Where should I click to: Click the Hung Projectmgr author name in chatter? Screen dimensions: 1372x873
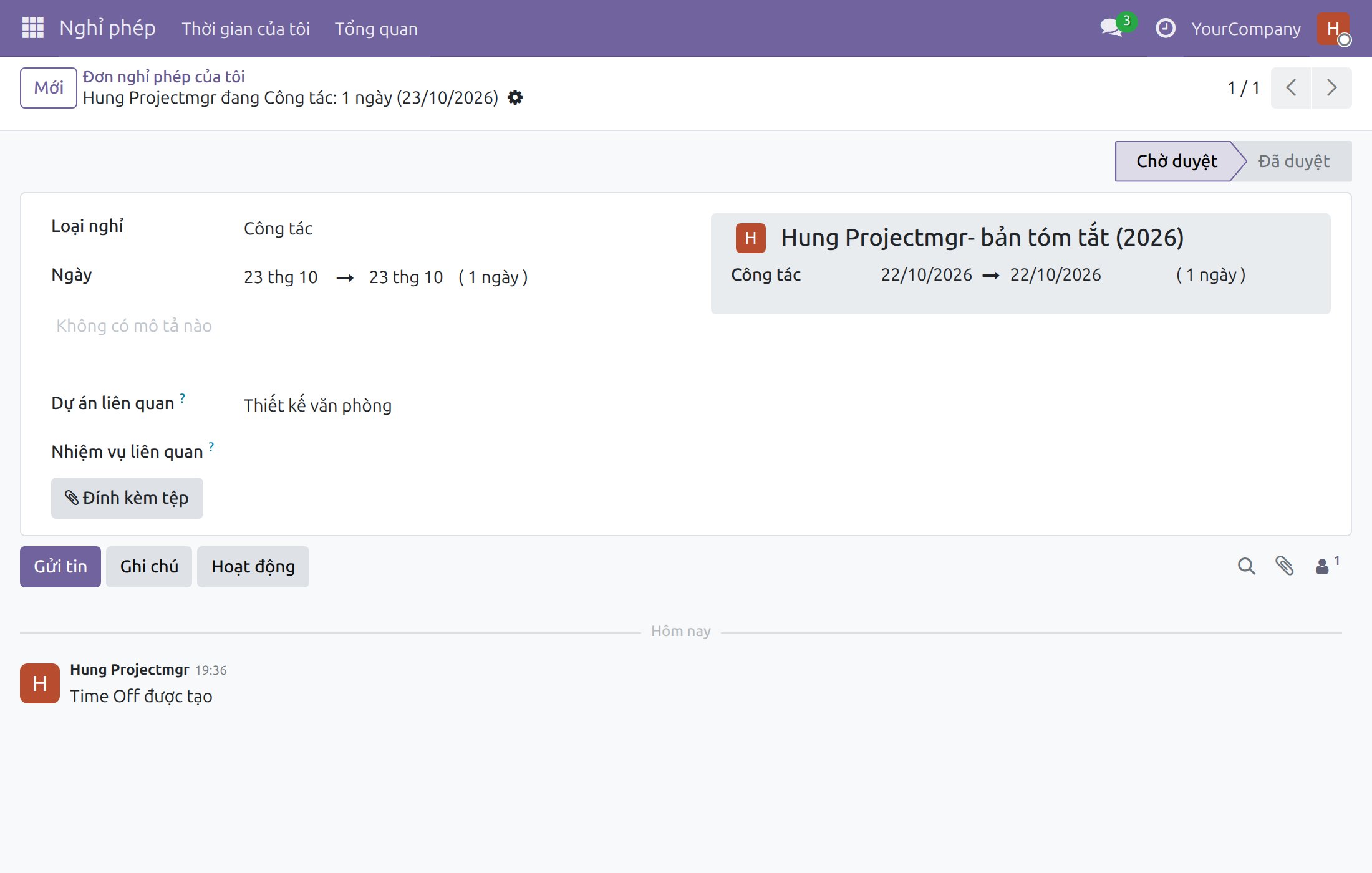pyautogui.click(x=129, y=669)
